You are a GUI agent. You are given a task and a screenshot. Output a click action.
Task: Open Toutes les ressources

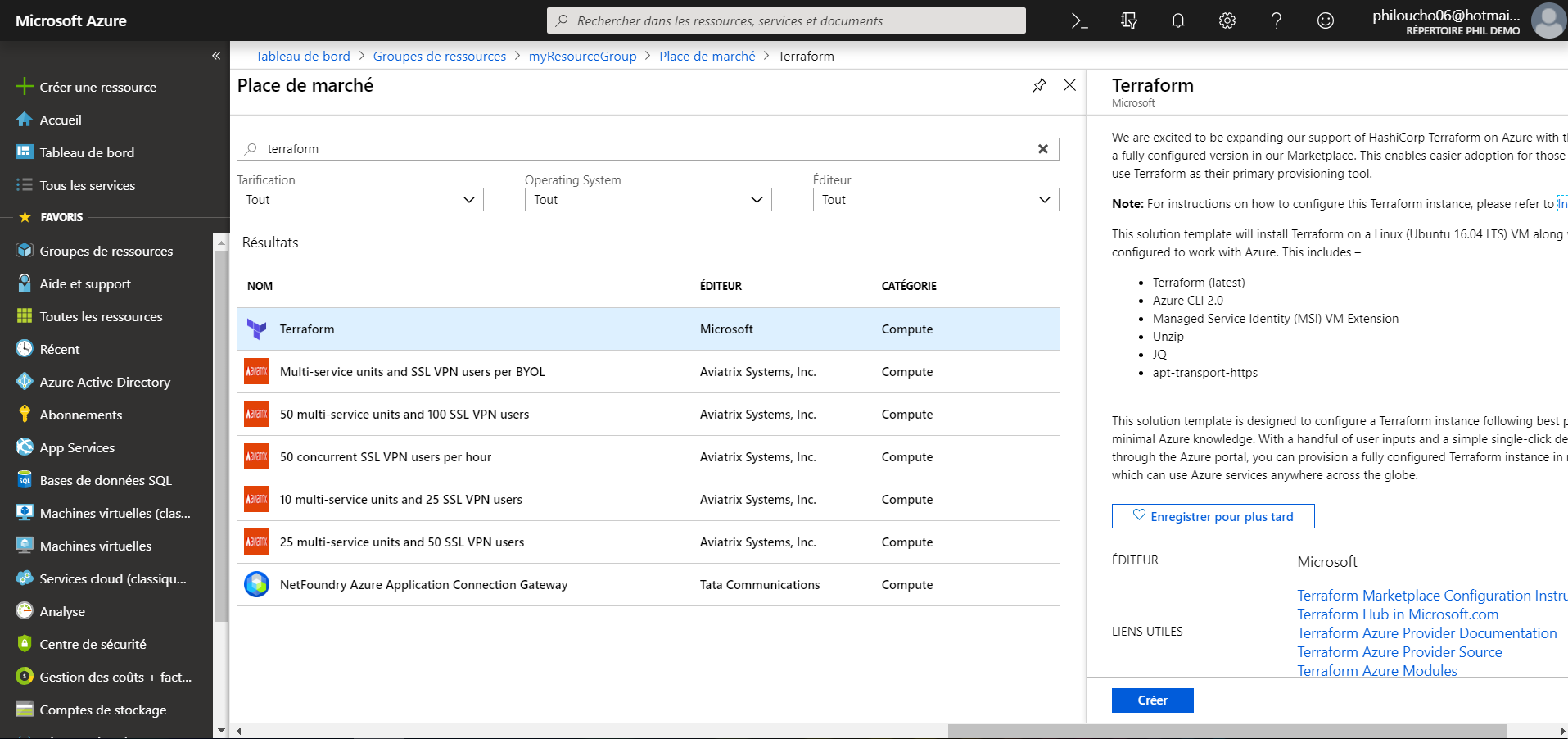point(101,316)
